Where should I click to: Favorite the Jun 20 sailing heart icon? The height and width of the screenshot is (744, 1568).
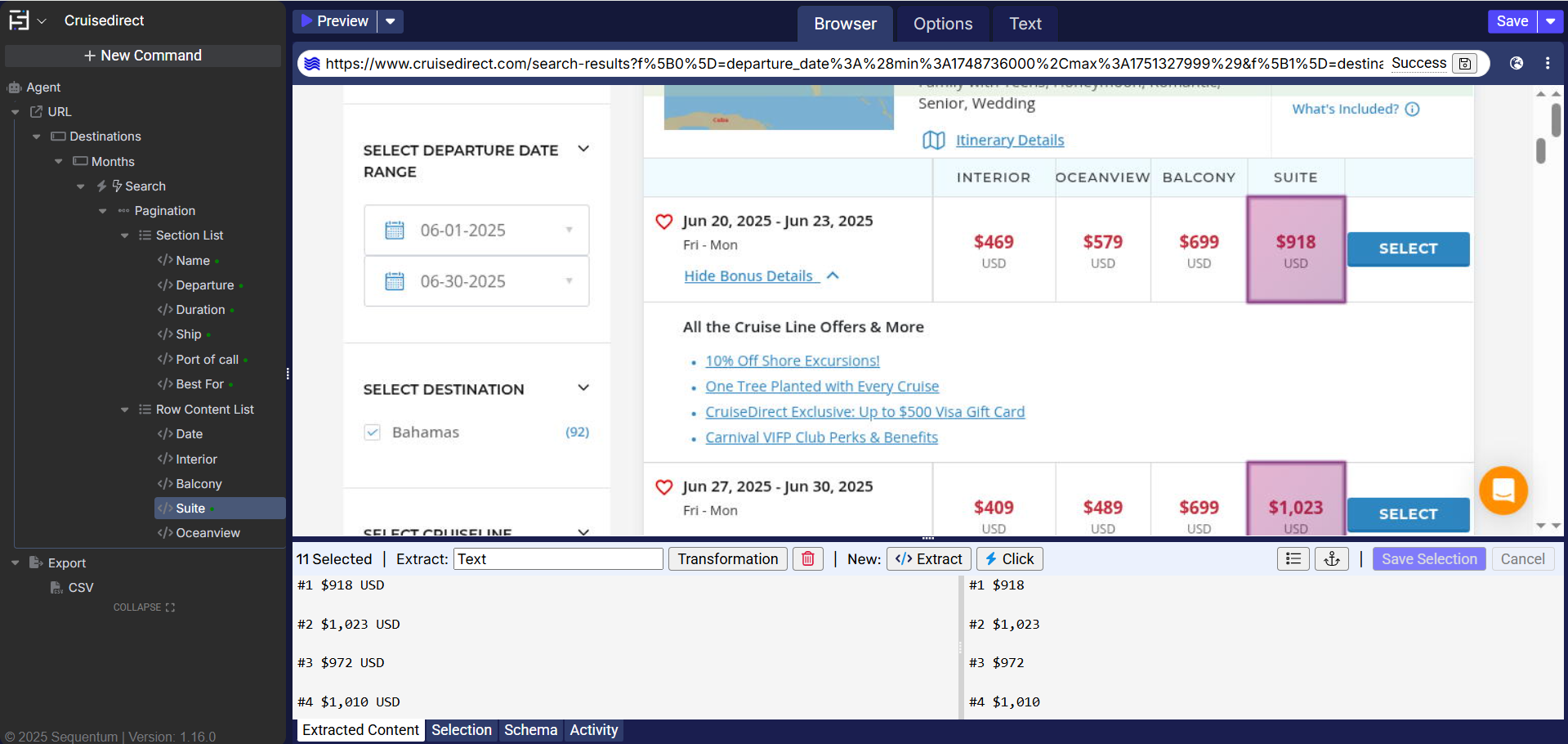(x=664, y=222)
